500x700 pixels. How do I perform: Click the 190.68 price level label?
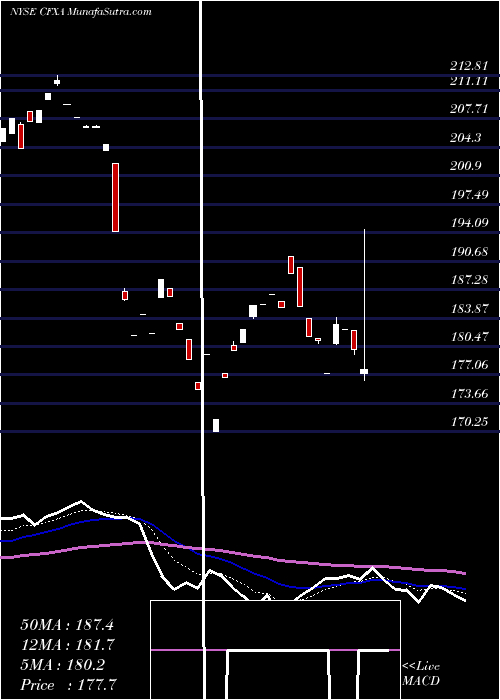click(469, 251)
